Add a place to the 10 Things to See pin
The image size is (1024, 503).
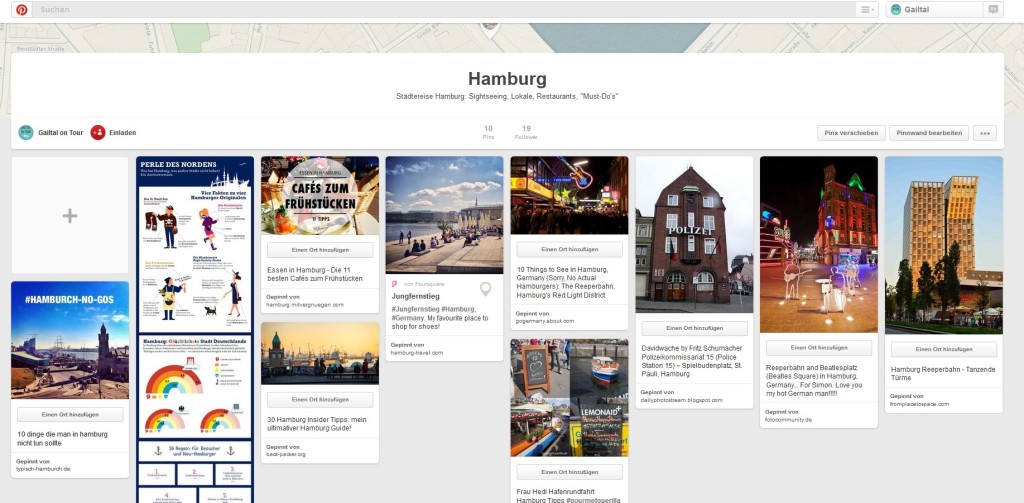(569, 250)
